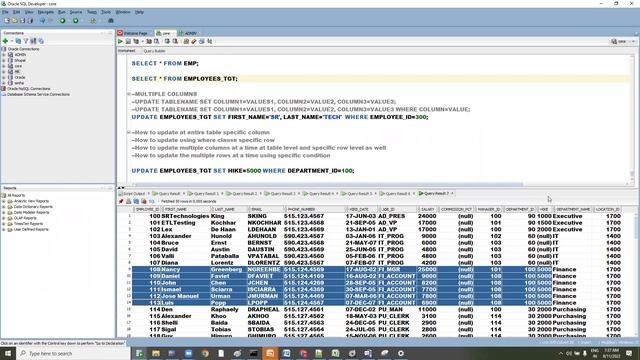Select the row for employee Den Raphaely
Viewport: 640px width, 360px height.
(x=376, y=309)
